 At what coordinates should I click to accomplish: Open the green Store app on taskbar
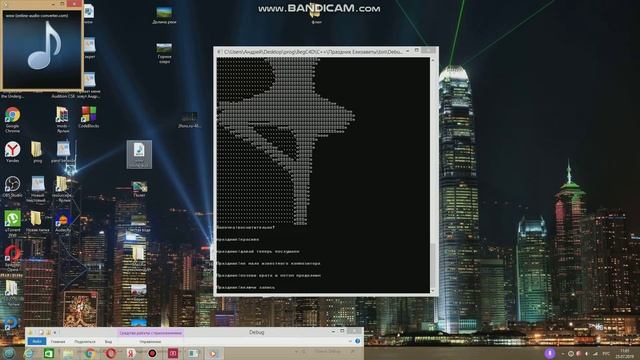49,353
